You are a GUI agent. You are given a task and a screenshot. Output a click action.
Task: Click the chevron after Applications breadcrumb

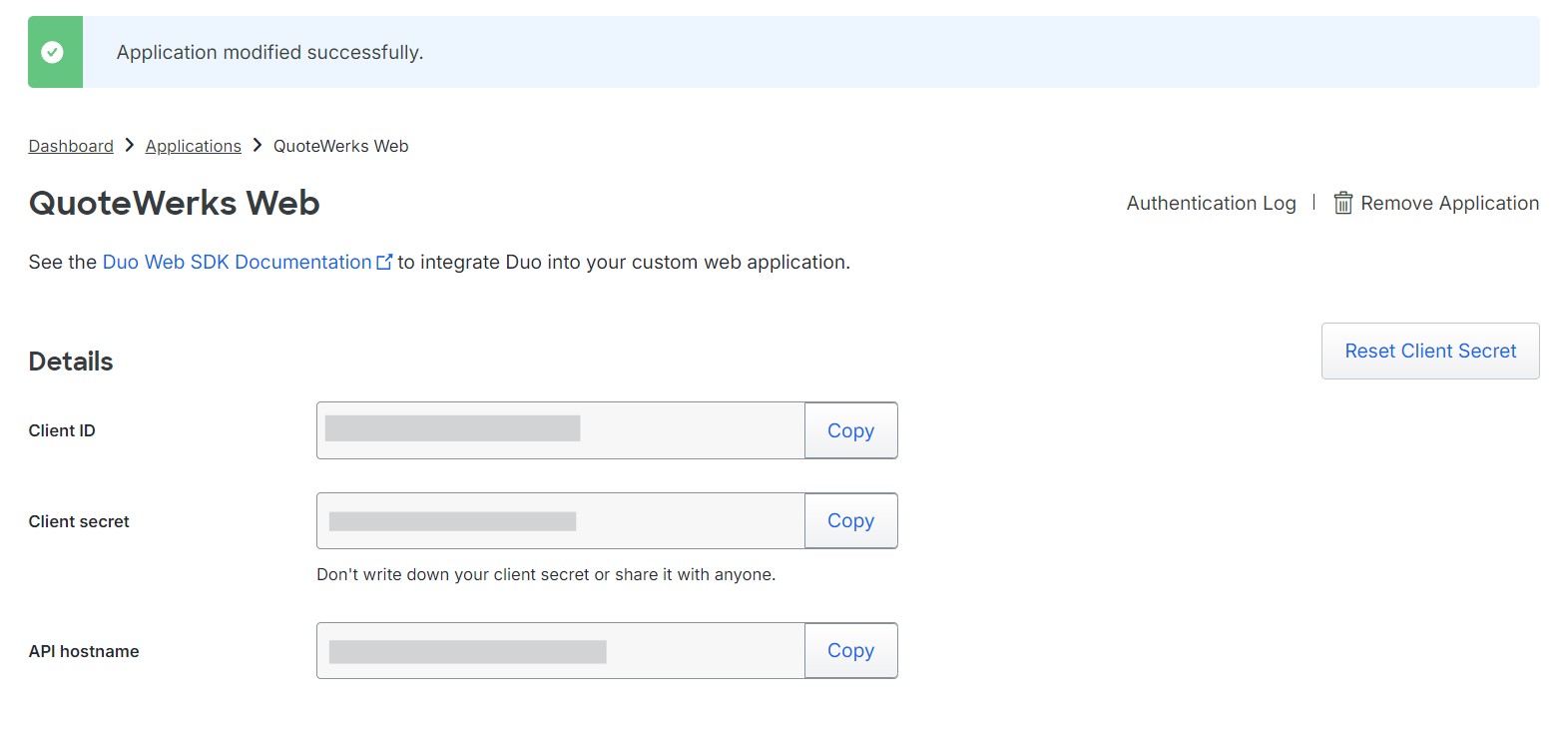[258, 146]
